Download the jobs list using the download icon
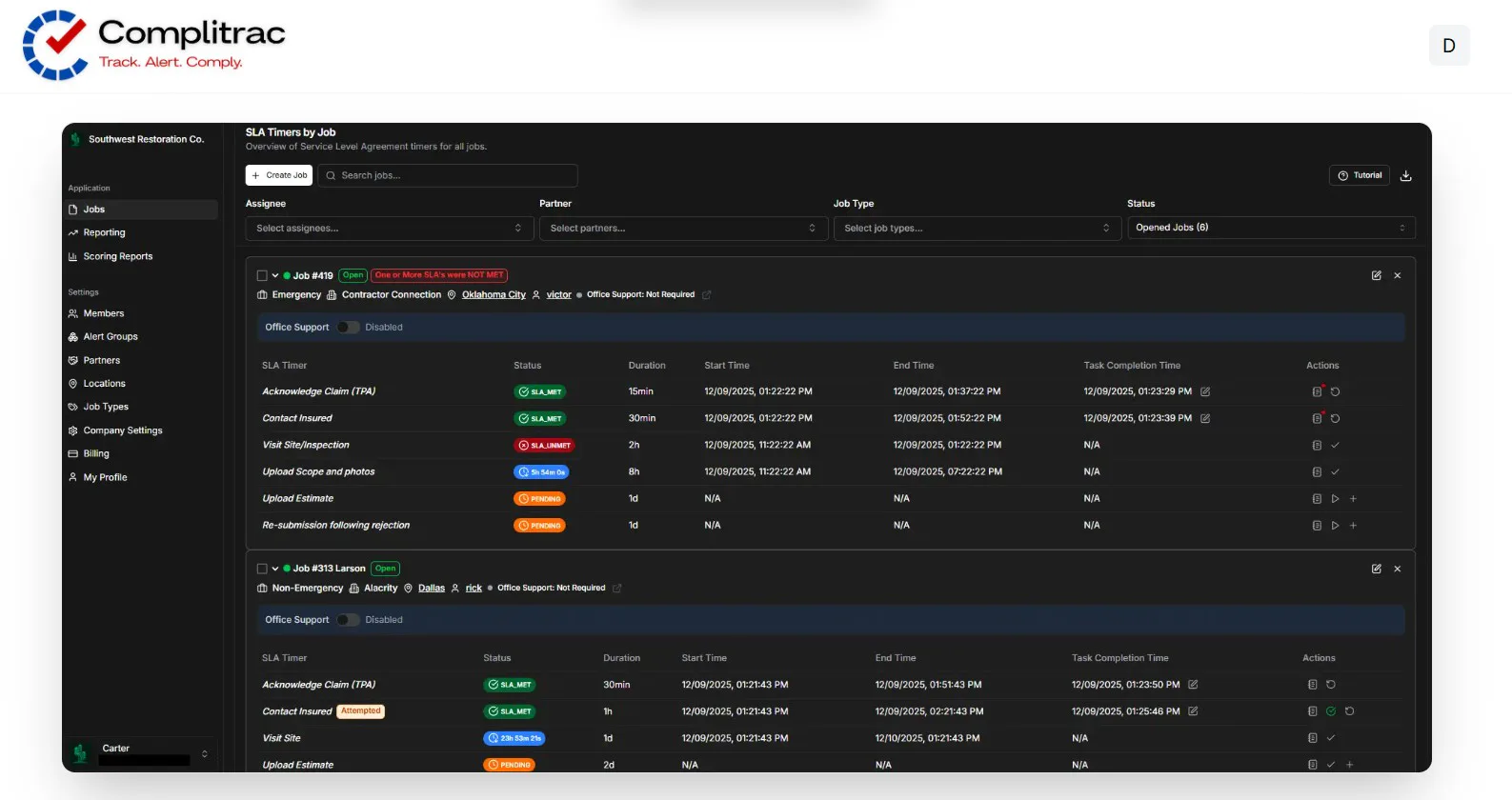 click(1406, 175)
